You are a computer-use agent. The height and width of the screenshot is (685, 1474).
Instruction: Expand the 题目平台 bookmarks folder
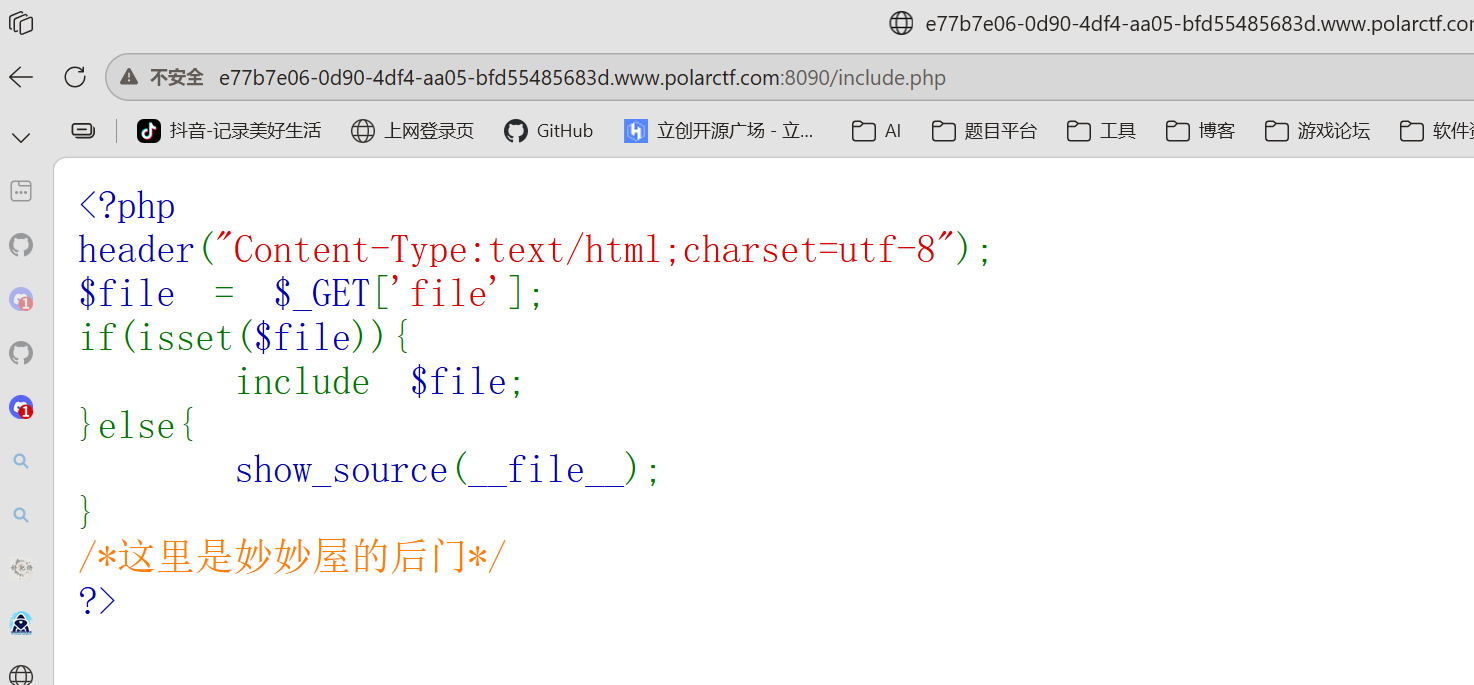coord(984,130)
